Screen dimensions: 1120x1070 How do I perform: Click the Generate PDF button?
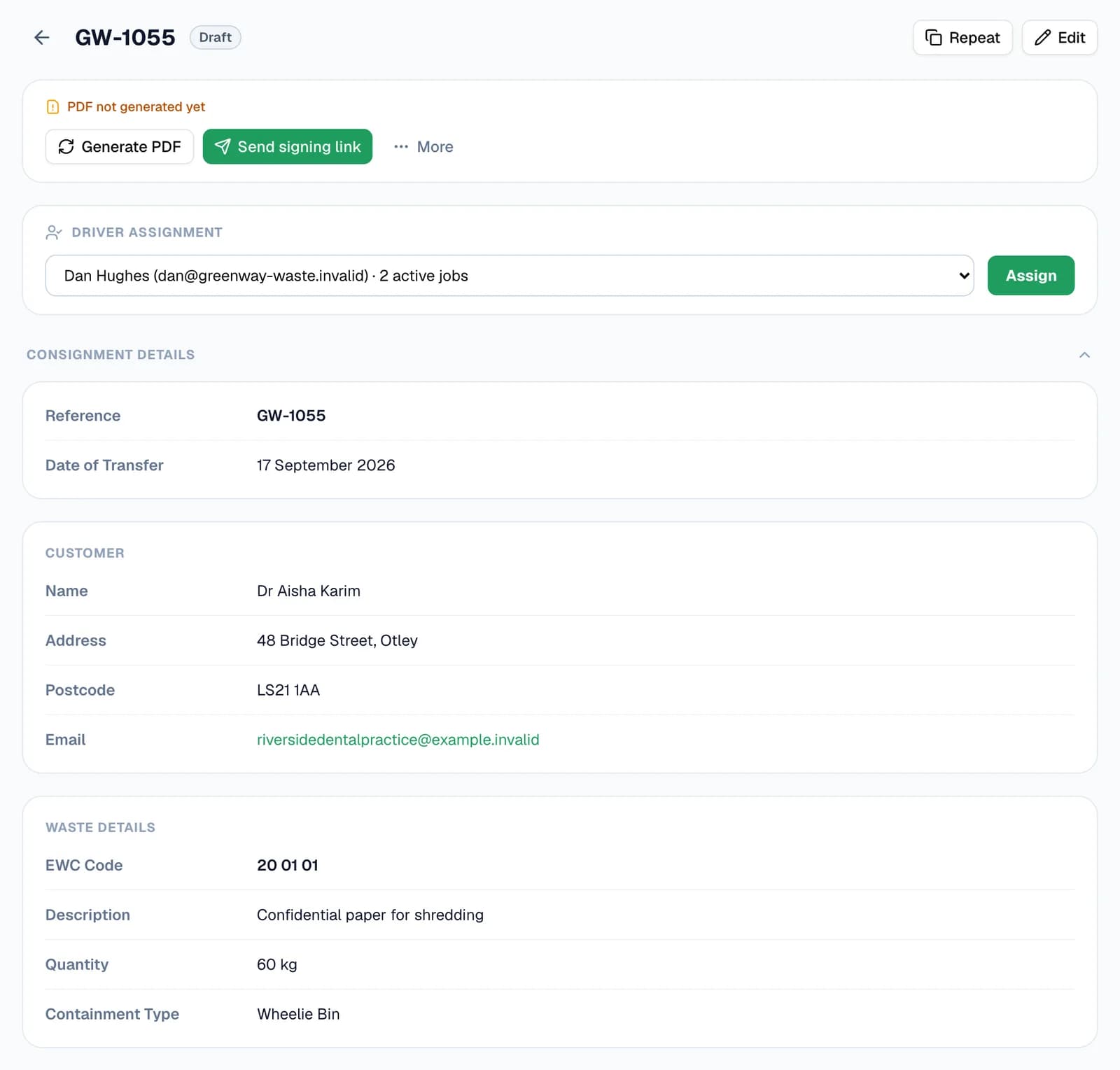coord(120,147)
